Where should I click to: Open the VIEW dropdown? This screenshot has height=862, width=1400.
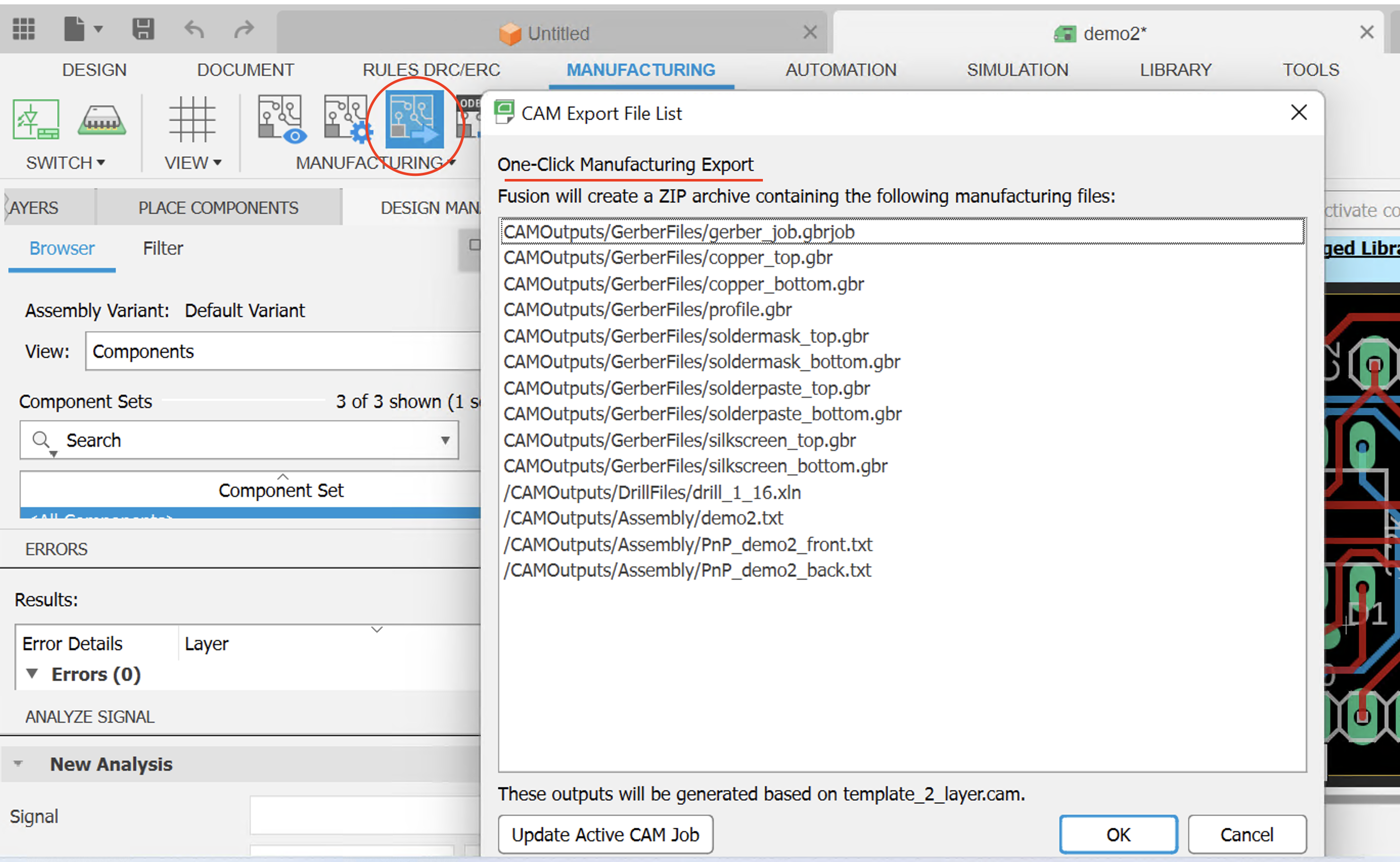tap(193, 163)
